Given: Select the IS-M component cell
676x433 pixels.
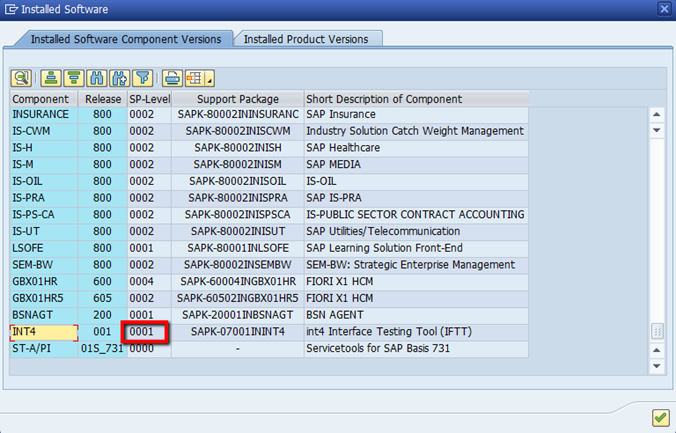Looking at the screenshot, I should click(x=44, y=165).
